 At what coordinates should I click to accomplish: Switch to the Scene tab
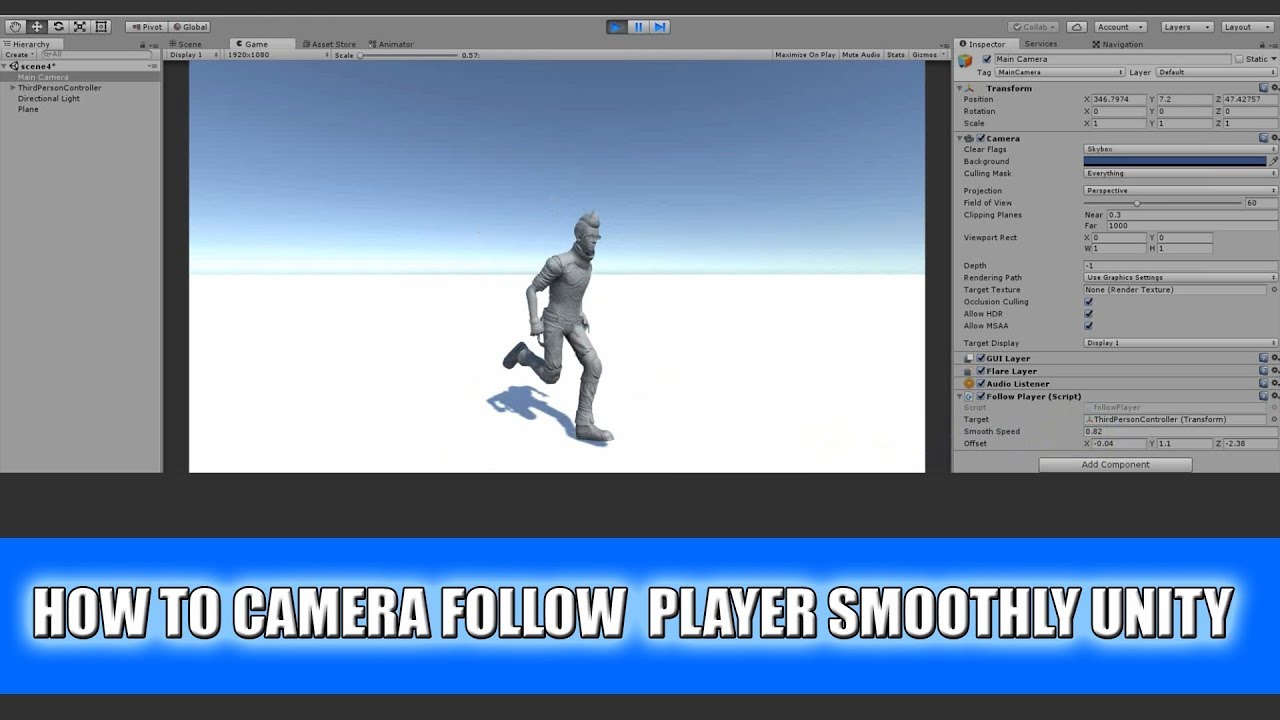(x=185, y=44)
